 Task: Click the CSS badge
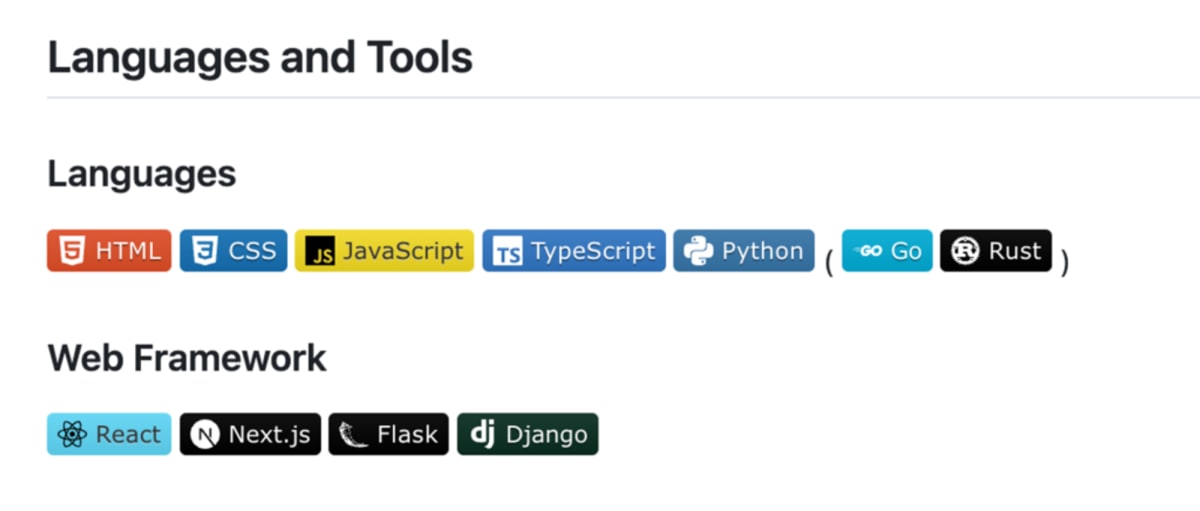coord(234,251)
